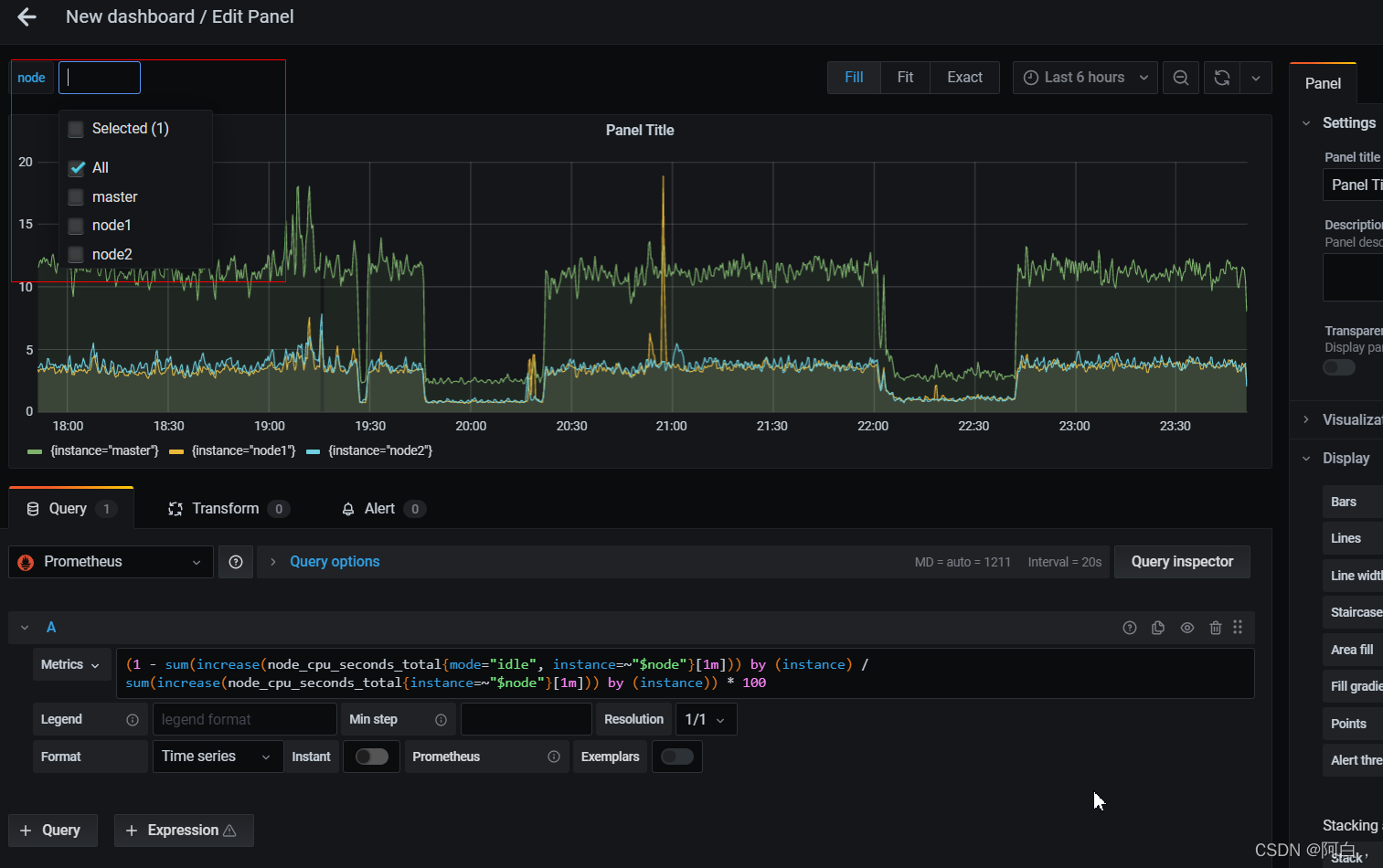Click the query A help icon
The width and height of the screenshot is (1383, 868).
[1130, 628]
